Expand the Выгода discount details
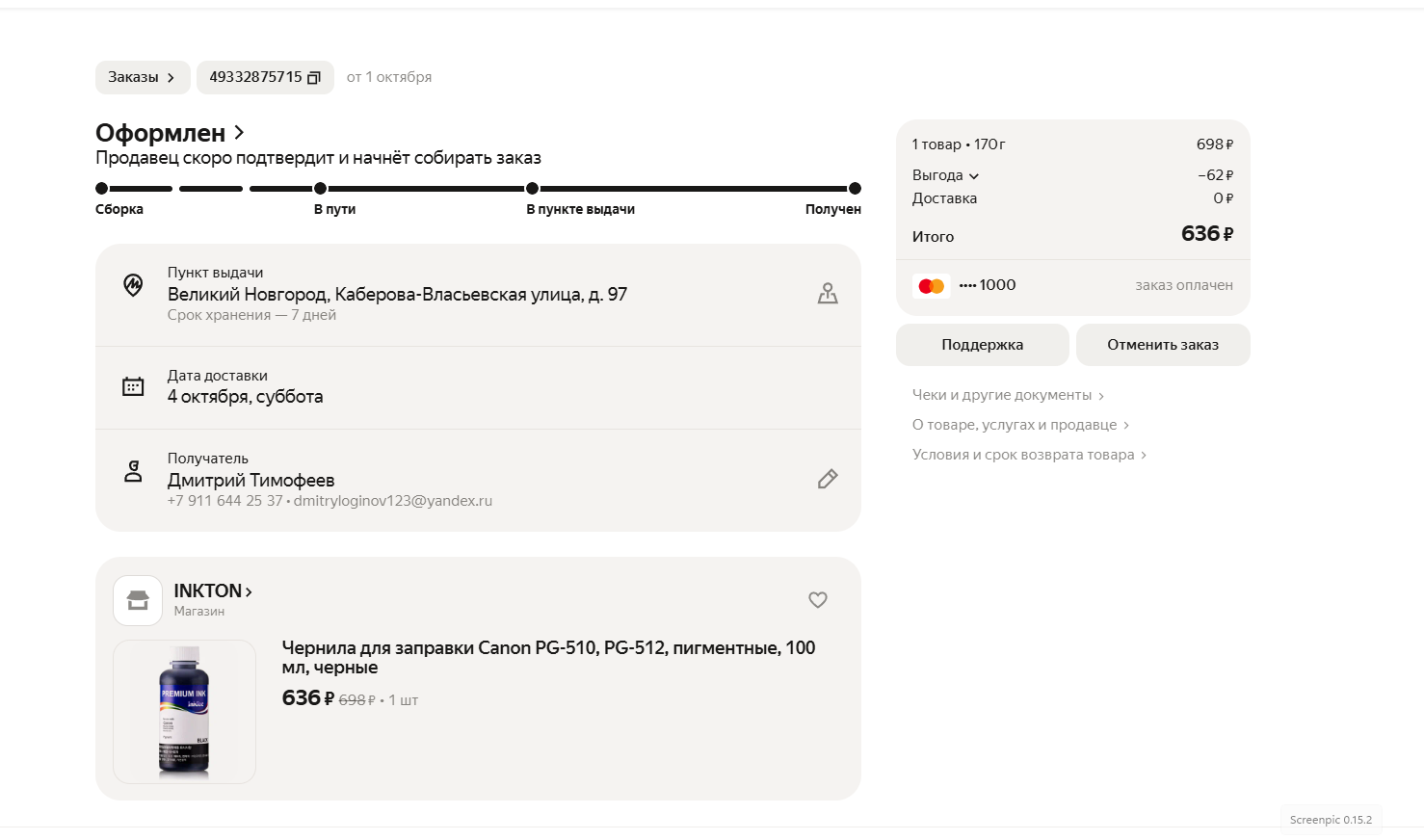Screen dimensions: 1424x840 945,175
